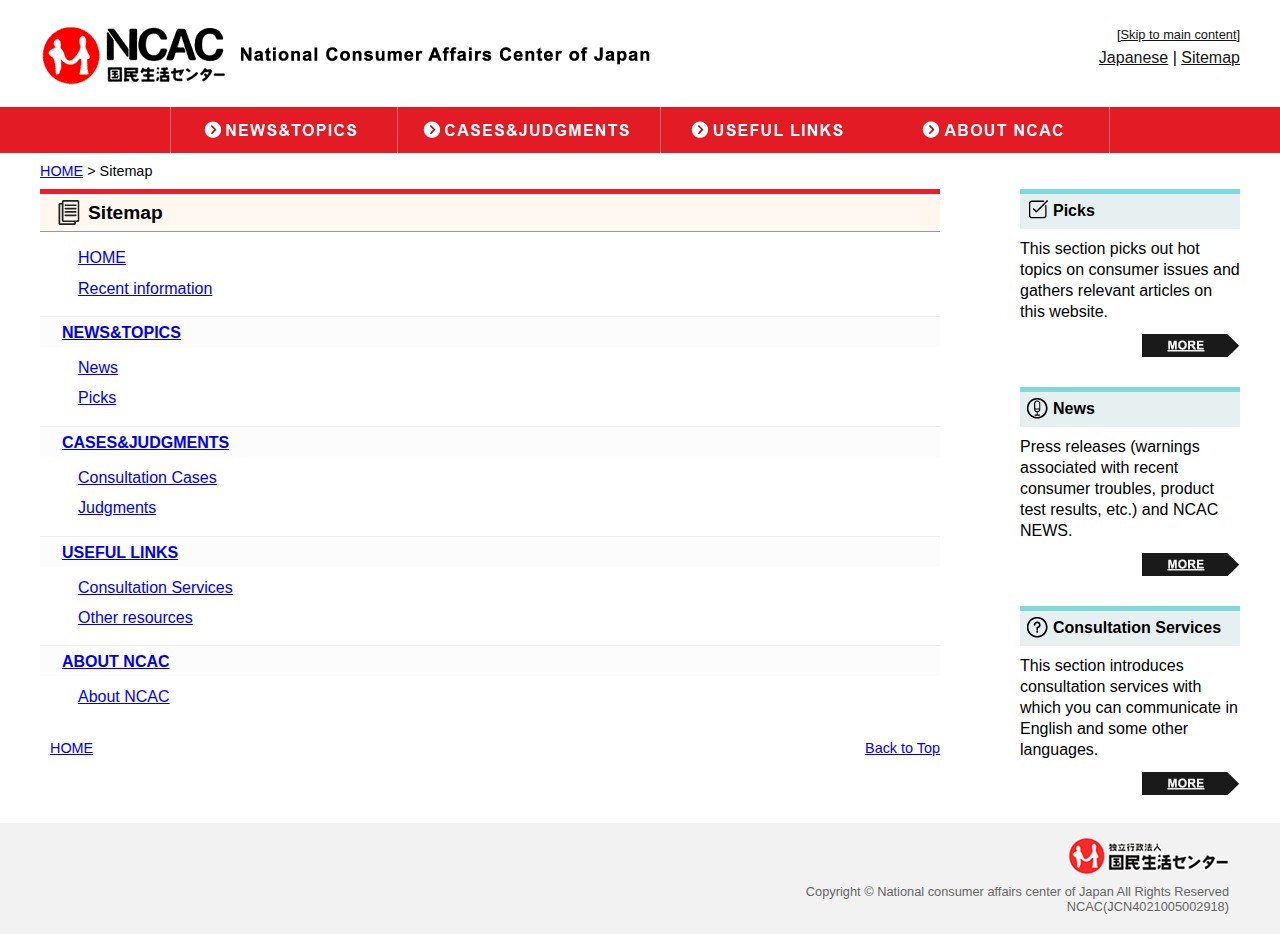This screenshot has width=1280, height=934.
Task: Click the "Consultation Services" sidebar panel heading
Action: point(1137,627)
